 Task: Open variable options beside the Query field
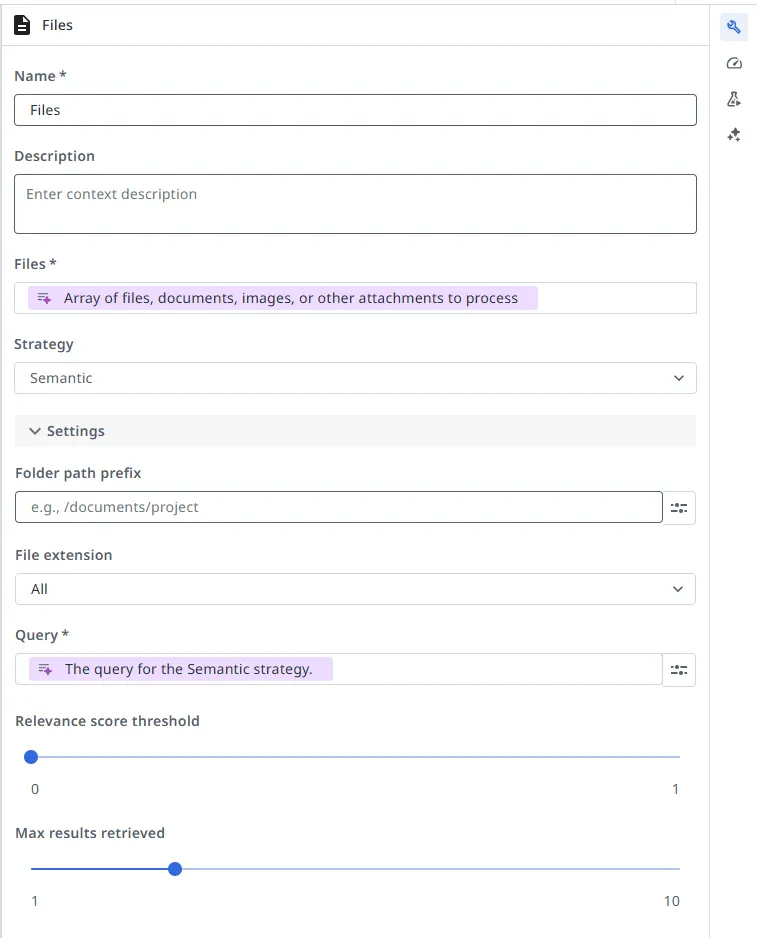coord(679,669)
